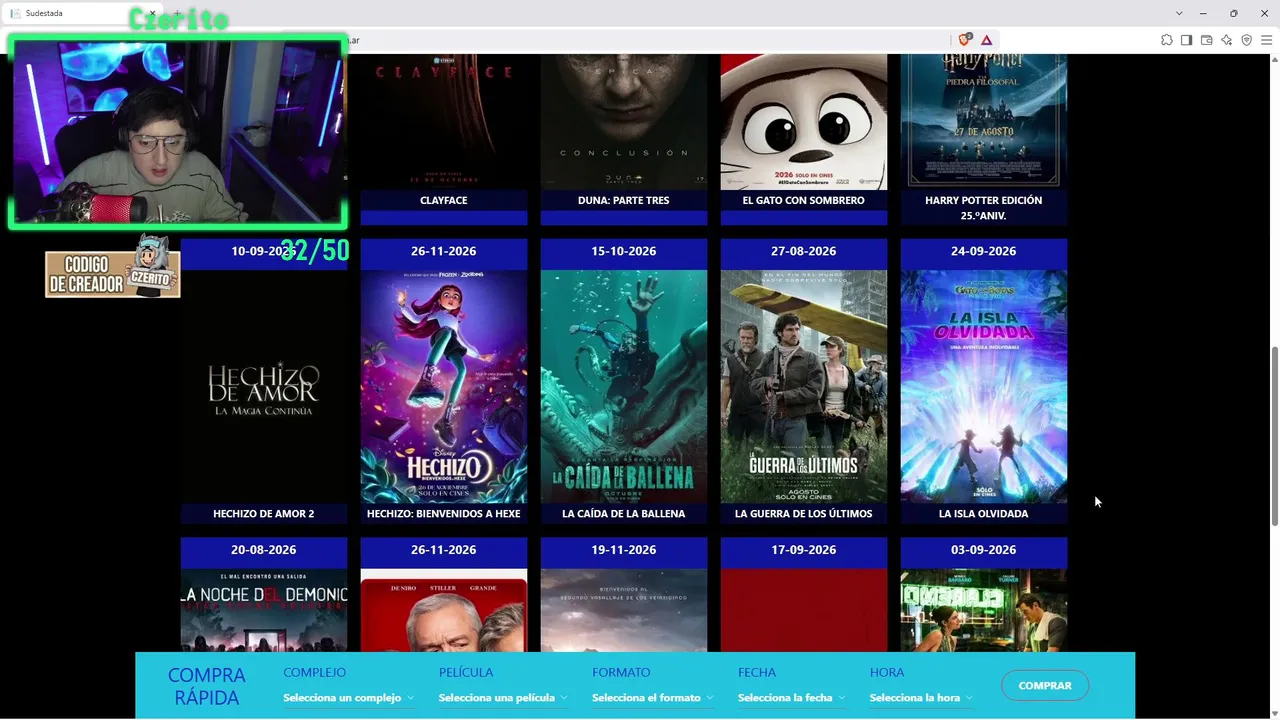Click the 20-08-2026 release date

click(x=264, y=550)
